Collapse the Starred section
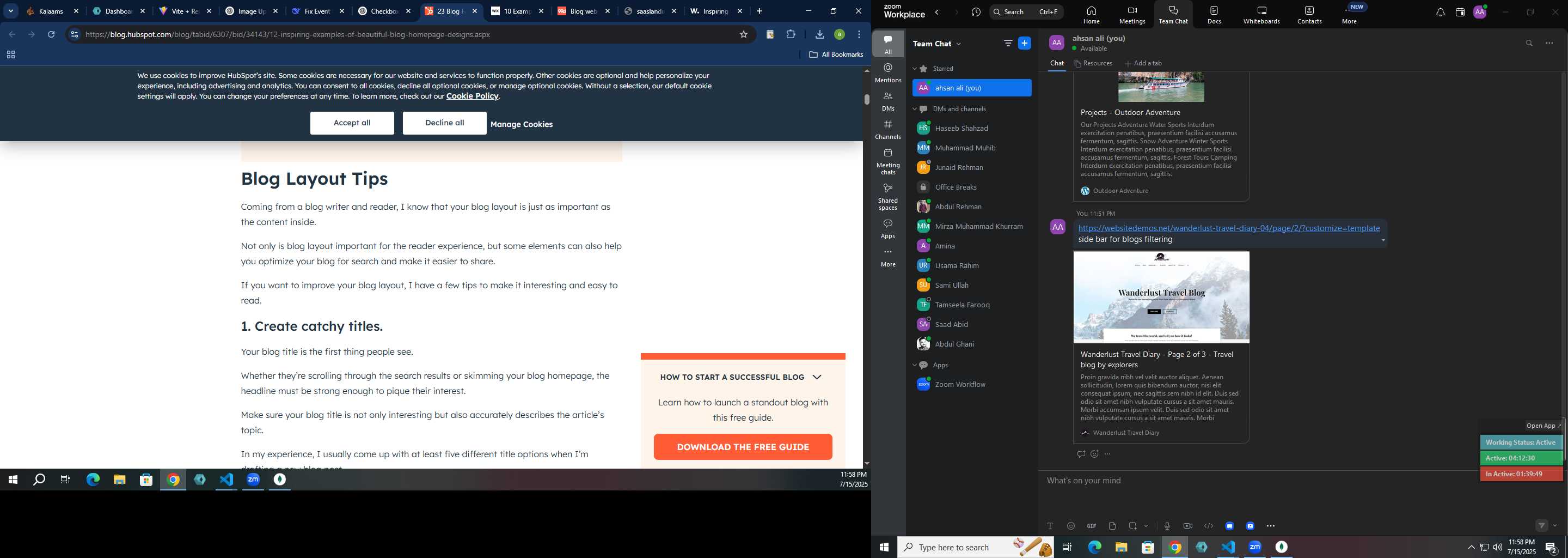This screenshot has height=558, width=1568. [x=914, y=69]
